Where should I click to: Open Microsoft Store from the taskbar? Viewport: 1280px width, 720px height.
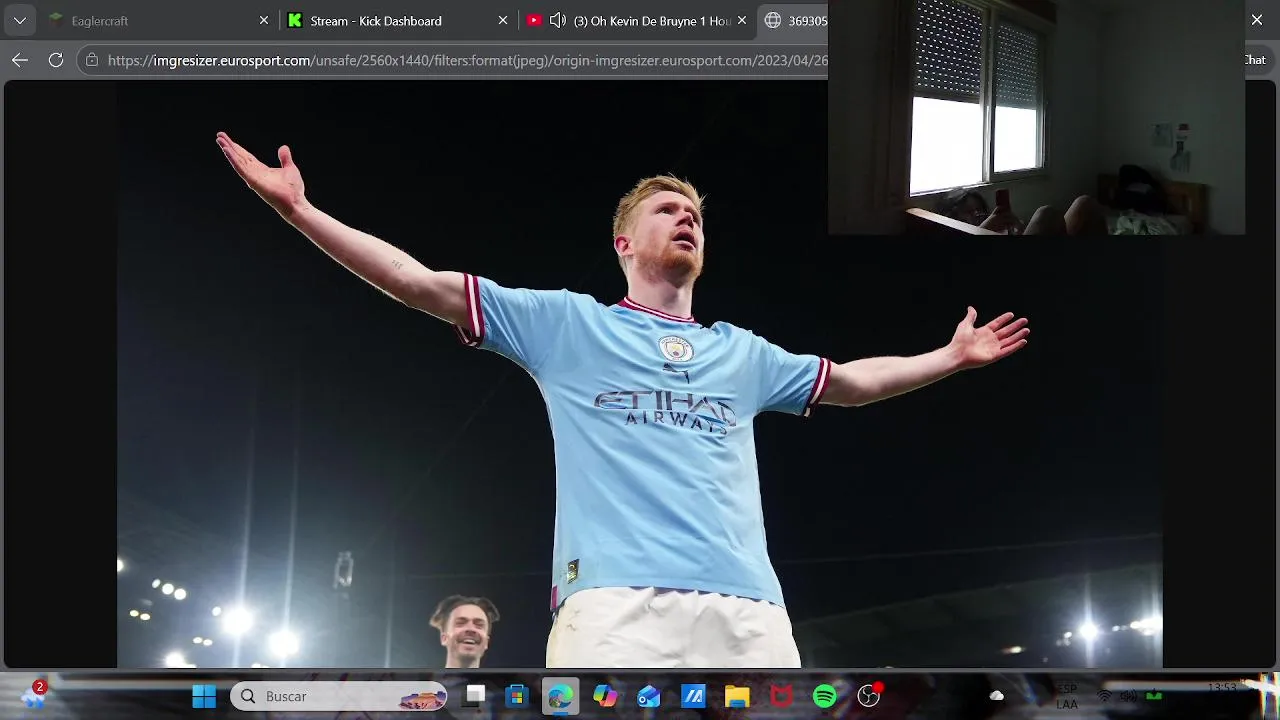point(516,696)
